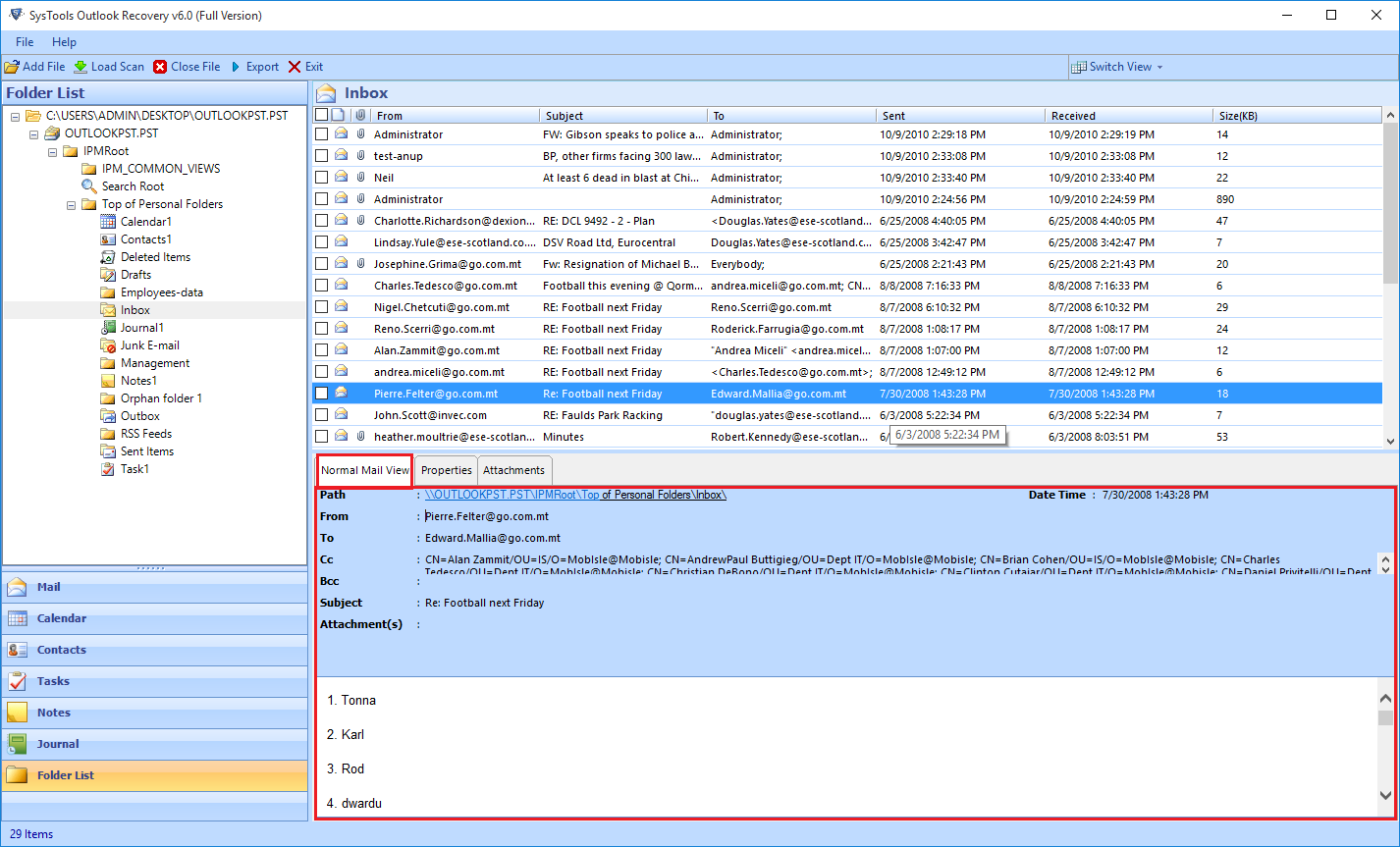
Task: Tick the checkbox for Lindsay.Yule's email
Action: tap(321, 242)
